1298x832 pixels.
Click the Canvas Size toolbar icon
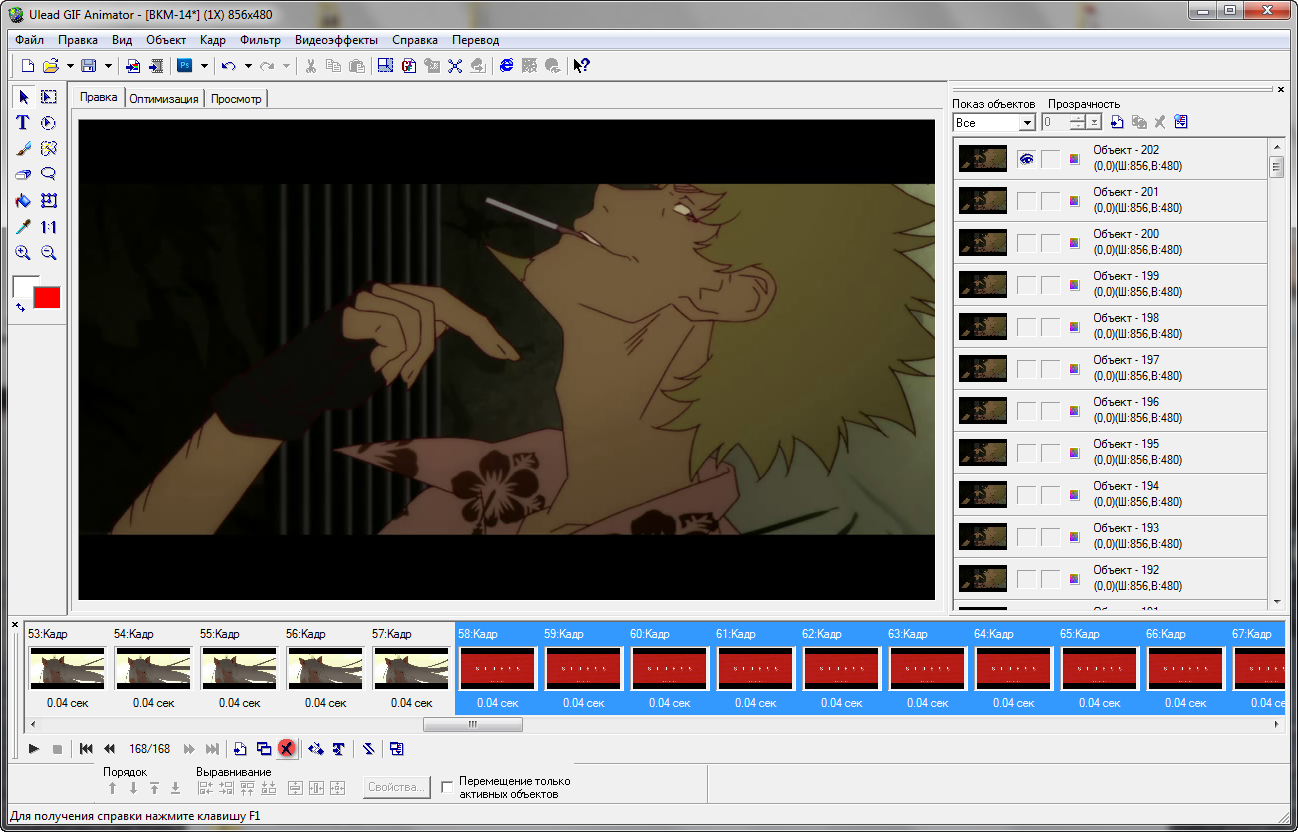coord(385,66)
